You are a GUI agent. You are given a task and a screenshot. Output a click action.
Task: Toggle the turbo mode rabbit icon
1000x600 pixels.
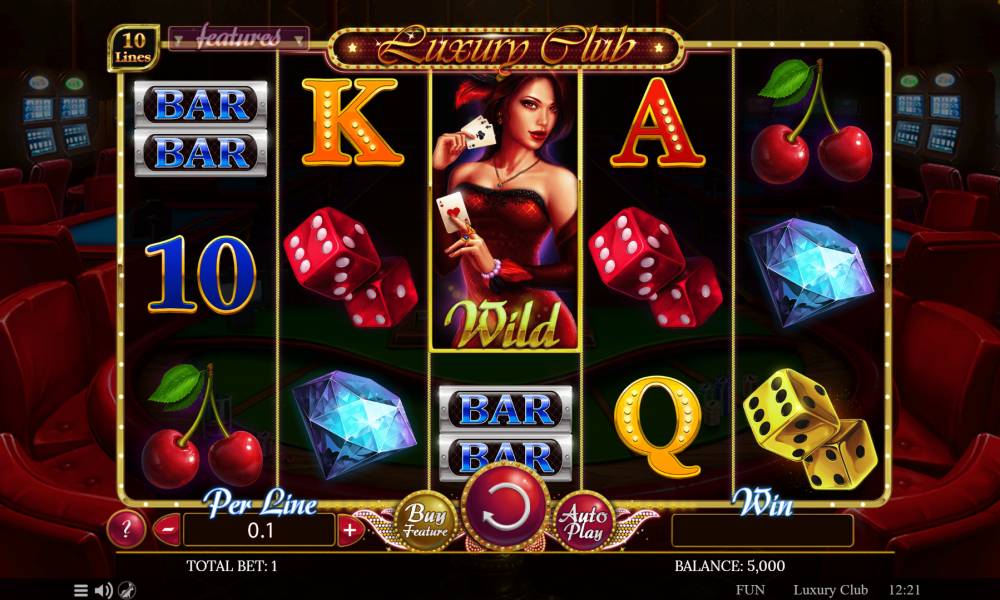pos(127,590)
